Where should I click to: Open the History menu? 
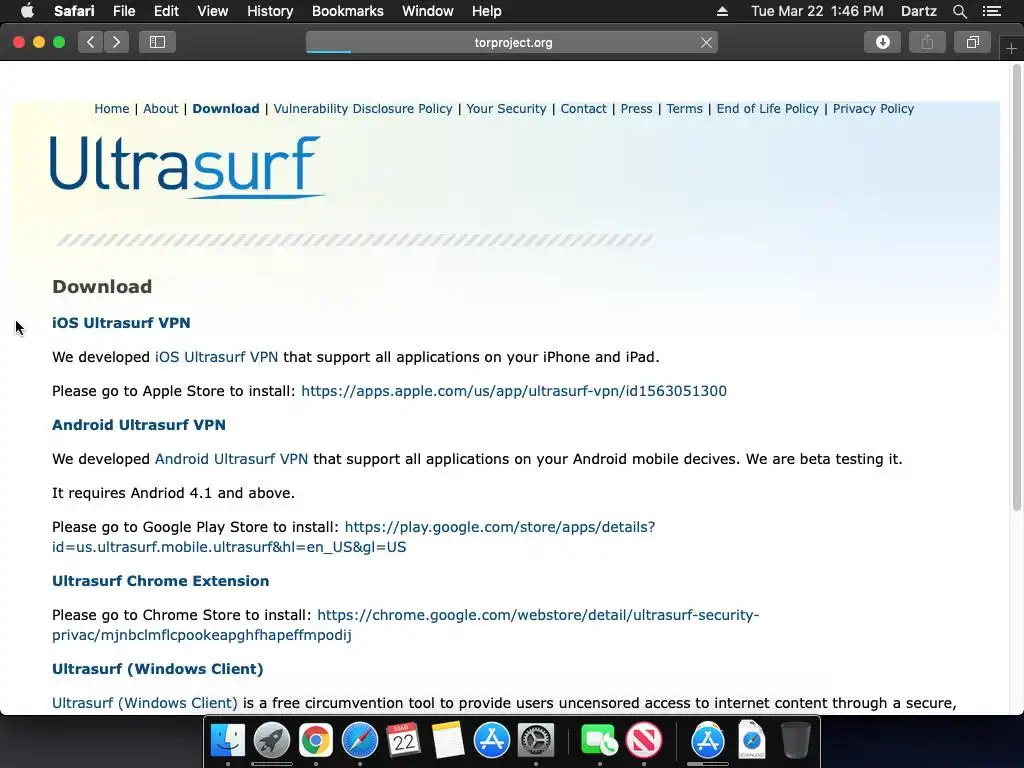pyautogui.click(x=270, y=11)
